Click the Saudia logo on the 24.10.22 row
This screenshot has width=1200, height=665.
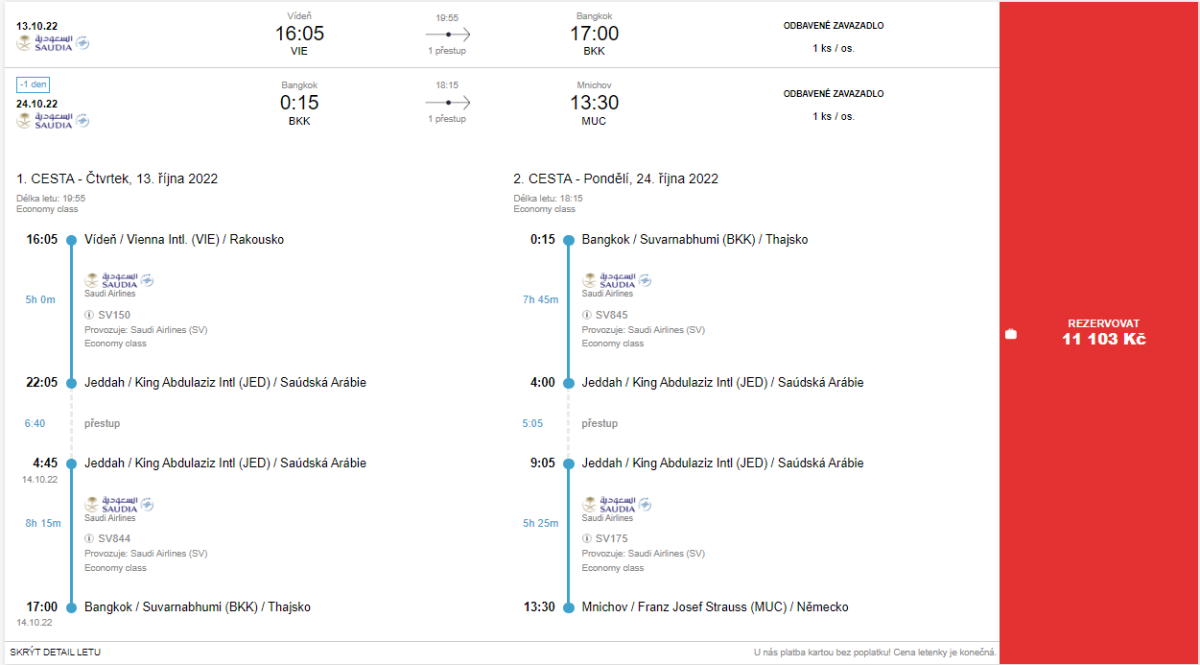click(x=52, y=120)
